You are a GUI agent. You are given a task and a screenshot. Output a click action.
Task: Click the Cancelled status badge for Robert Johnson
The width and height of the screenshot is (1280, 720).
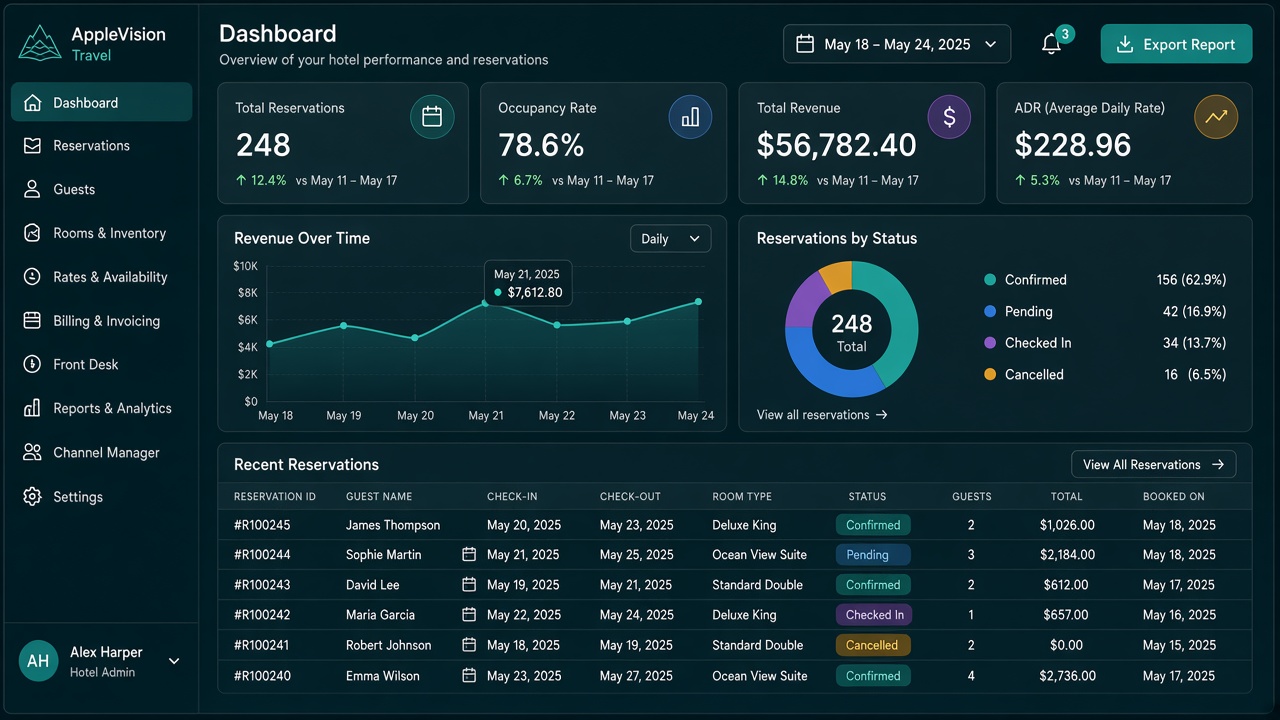click(x=873, y=645)
